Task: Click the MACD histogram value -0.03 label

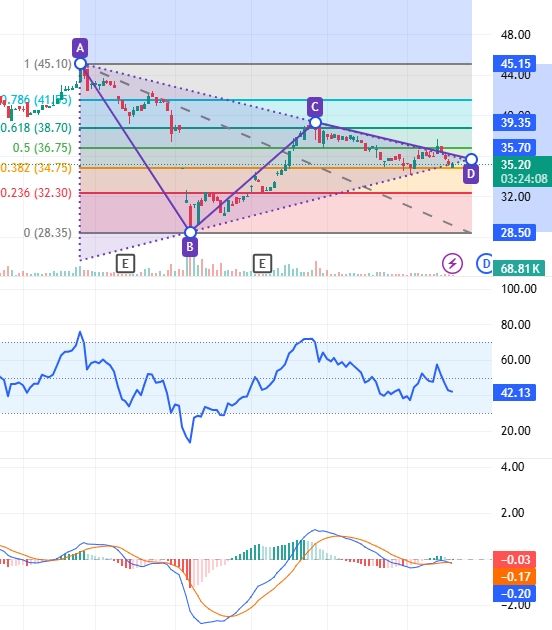Action: 515,560
